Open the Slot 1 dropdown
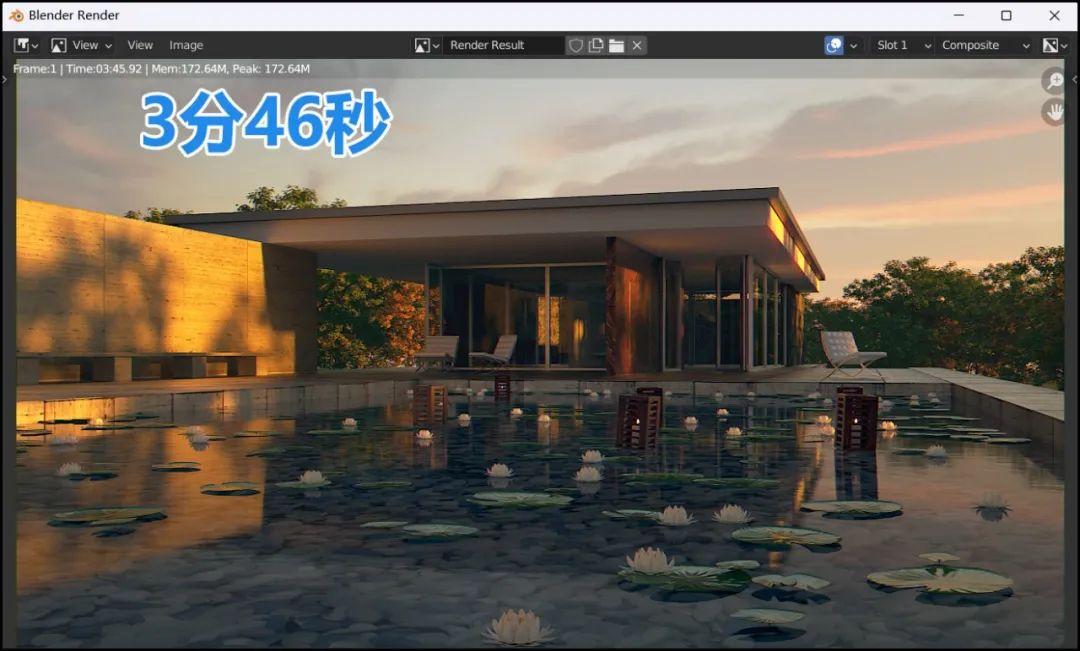The width and height of the screenshot is (1080, 651). click(x=903, y=45)
